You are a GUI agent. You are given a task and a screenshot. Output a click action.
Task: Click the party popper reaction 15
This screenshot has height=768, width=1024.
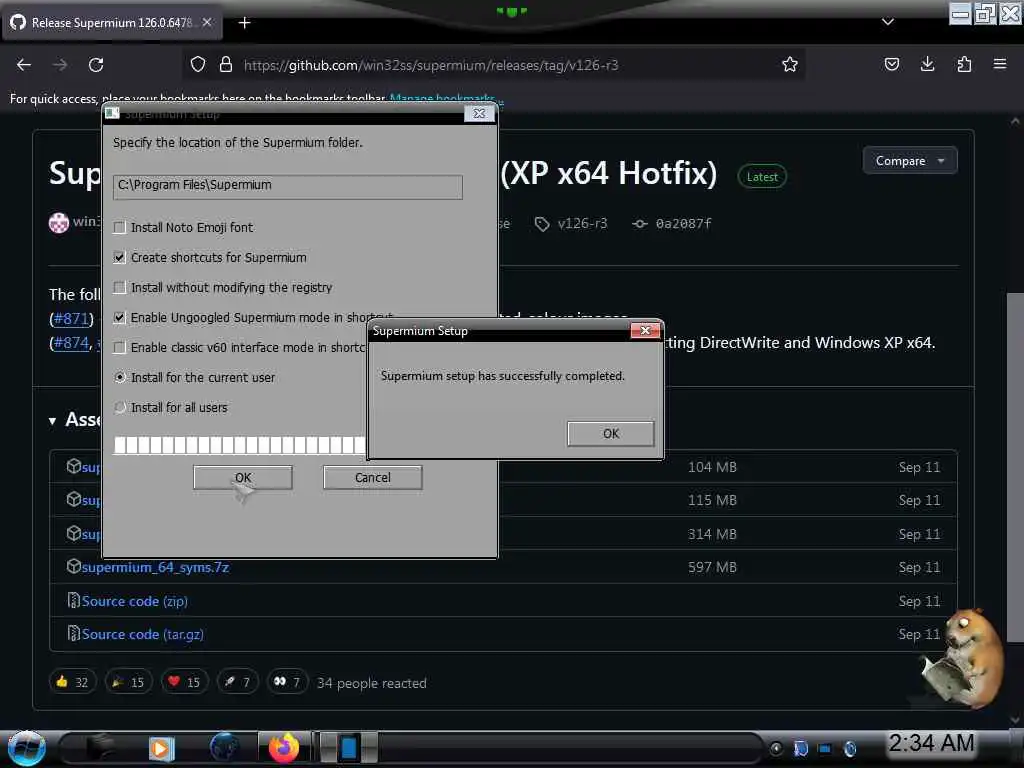tap(129, 682)
